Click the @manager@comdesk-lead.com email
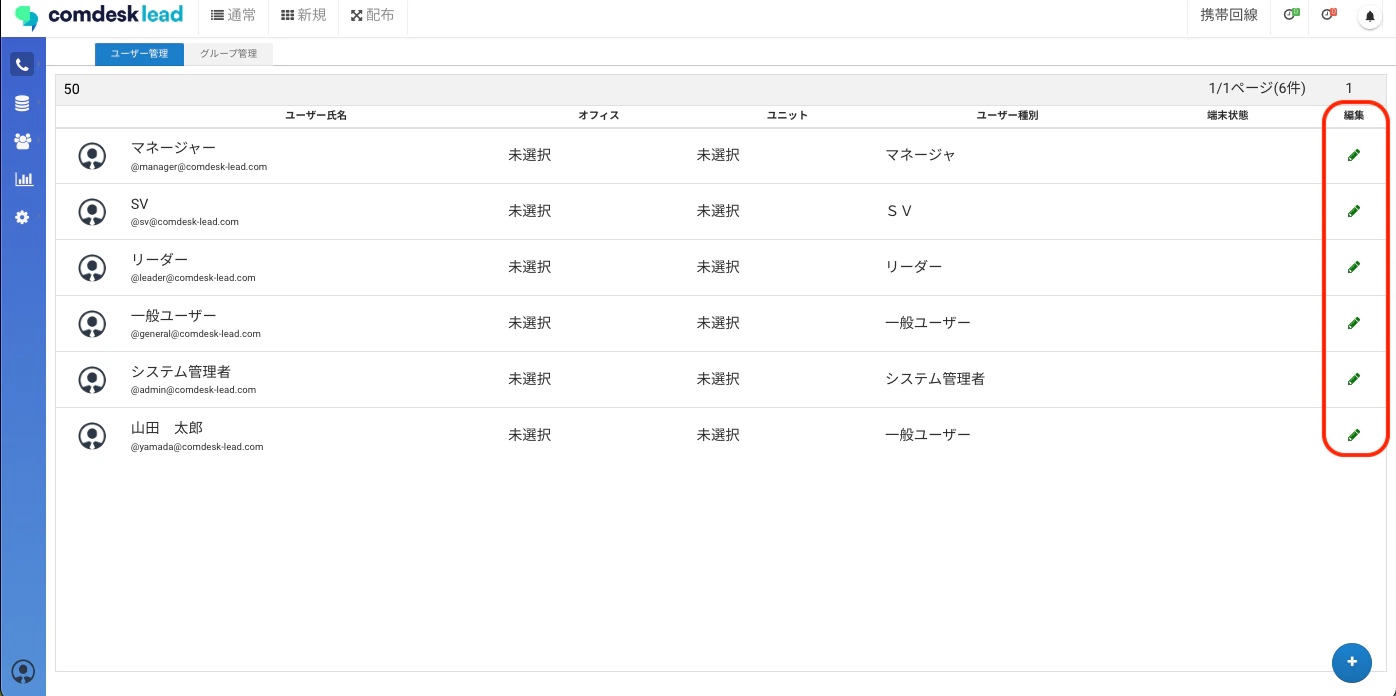Viewport: 1396px width, 696px height. point(199,167)
